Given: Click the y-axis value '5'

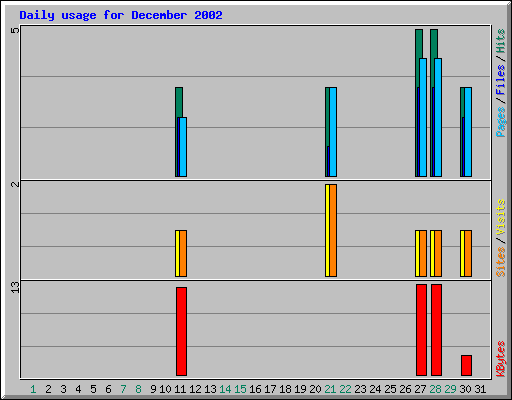Looking at the screenshot, I should click(x=15, y=30).
